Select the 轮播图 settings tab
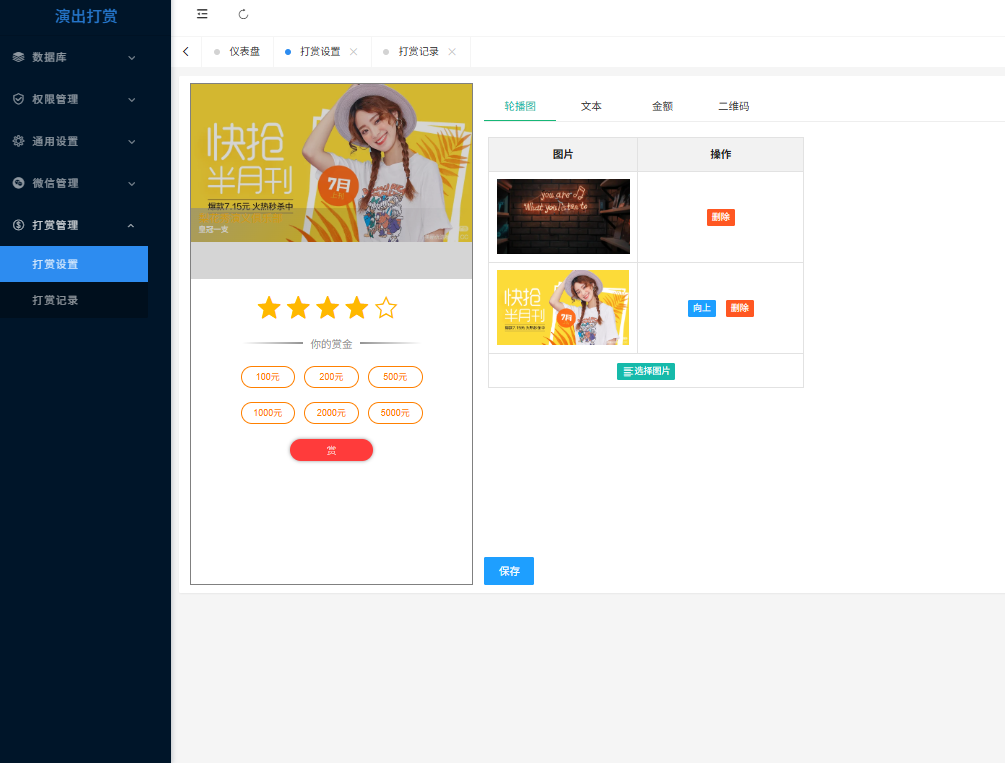This screenshot has width=1005, height=763. coord(520,106)
